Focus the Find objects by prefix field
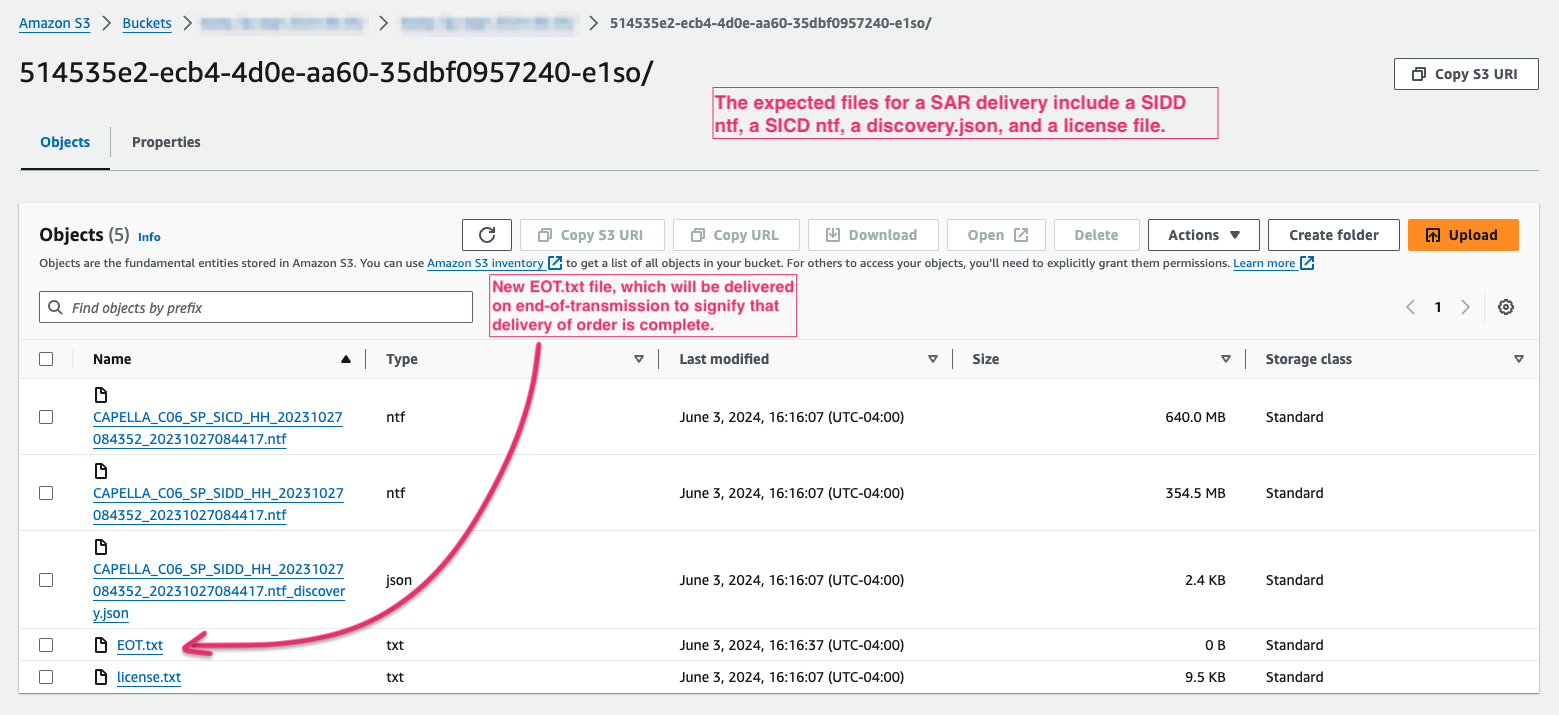 pos(256,307)
